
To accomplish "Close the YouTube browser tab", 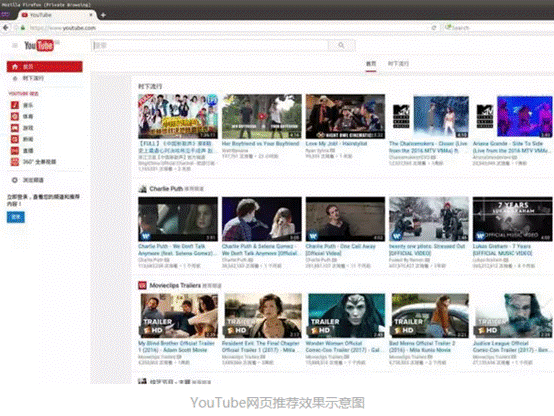I will tap(91, 15).
